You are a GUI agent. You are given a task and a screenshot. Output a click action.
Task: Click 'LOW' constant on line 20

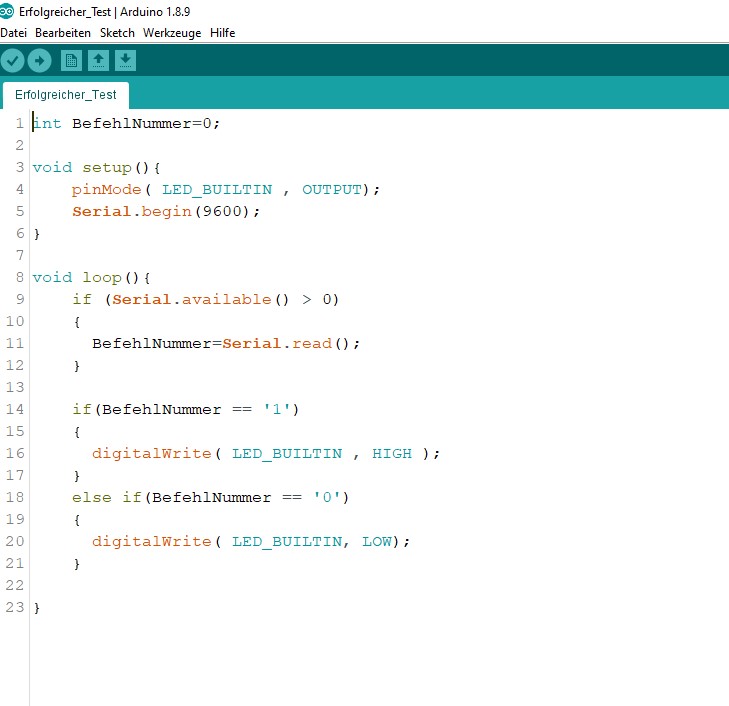point(377,542)
